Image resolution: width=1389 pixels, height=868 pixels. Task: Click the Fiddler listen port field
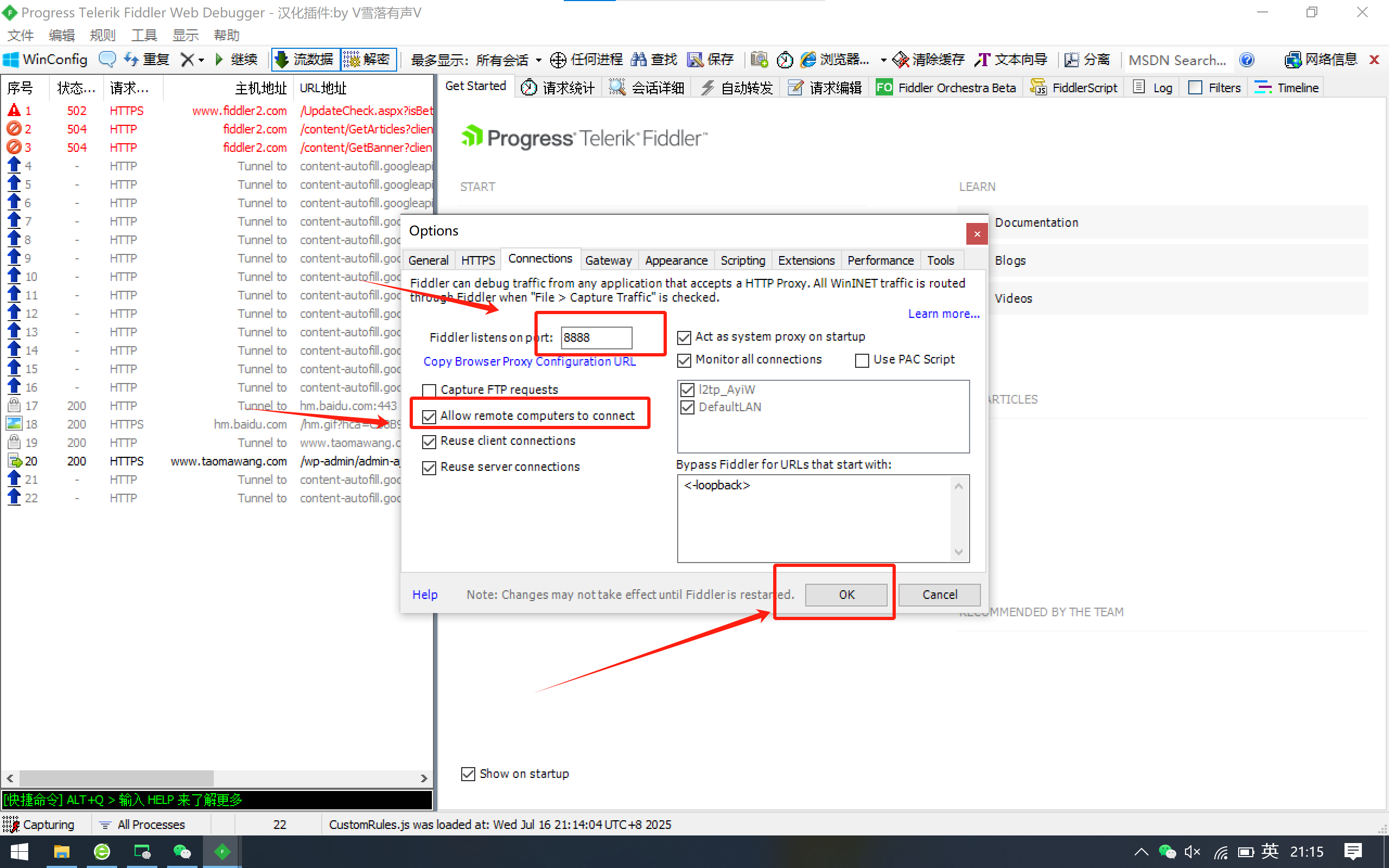pos(596,337)
